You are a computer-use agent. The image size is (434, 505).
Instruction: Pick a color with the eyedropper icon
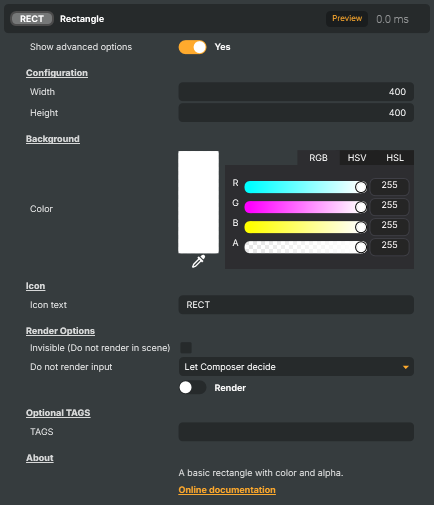[x=198, y=262]
